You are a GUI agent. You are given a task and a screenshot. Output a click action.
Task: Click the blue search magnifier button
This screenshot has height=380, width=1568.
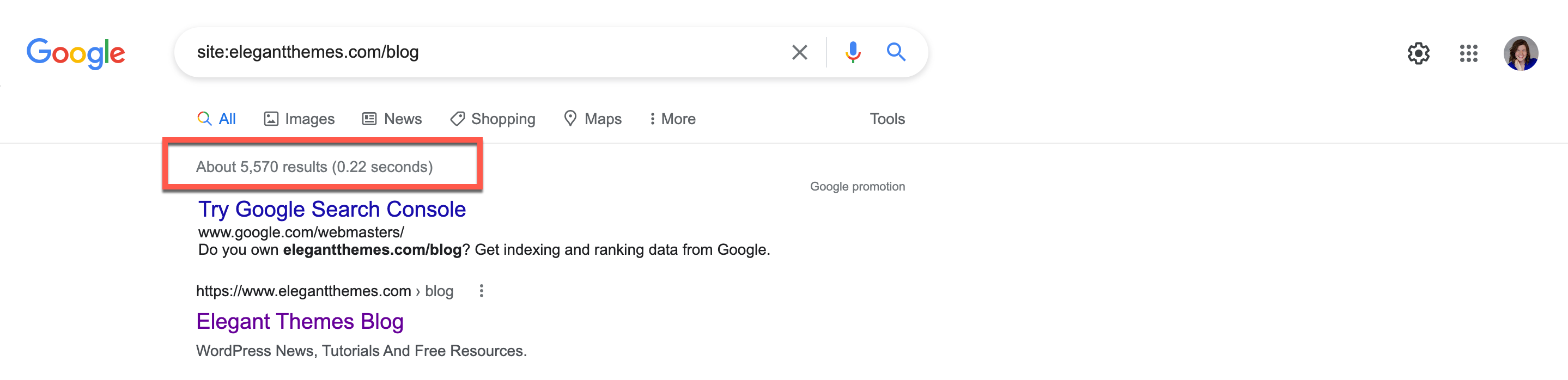point(895,52)
